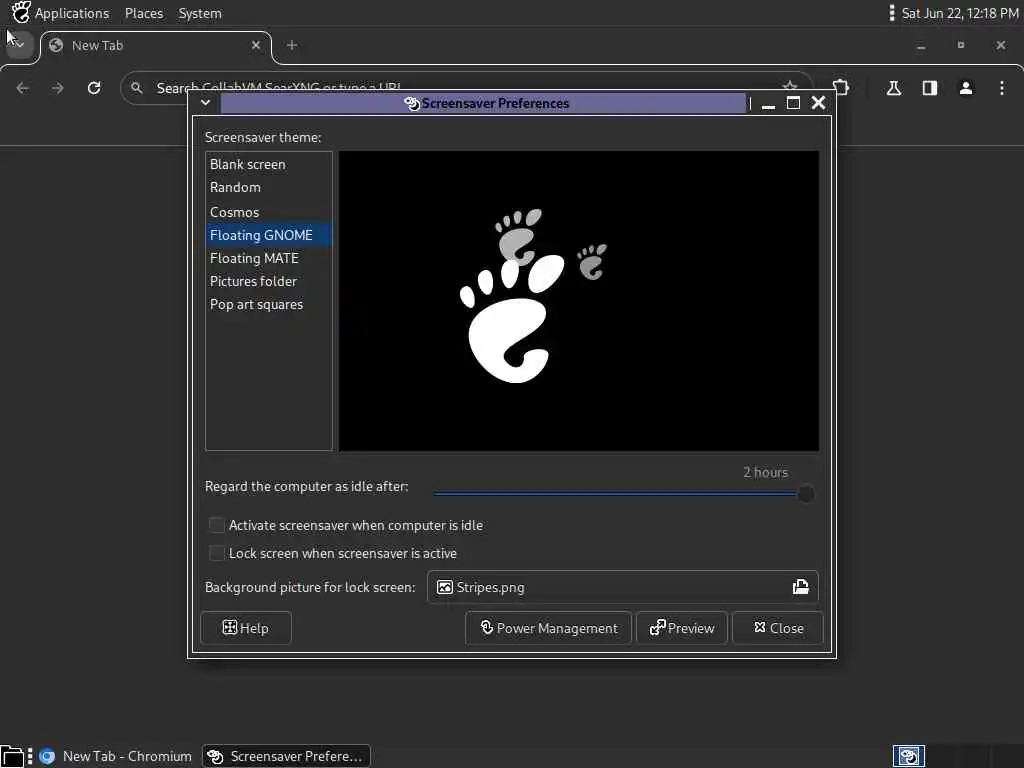
Task: Switch to the New Tab browser tab
Action: [155, 46]
